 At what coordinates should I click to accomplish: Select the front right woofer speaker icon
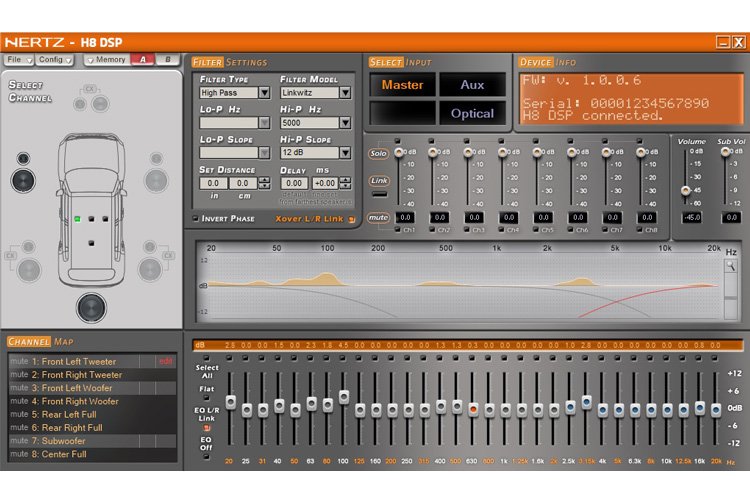(x=155, y=180)
